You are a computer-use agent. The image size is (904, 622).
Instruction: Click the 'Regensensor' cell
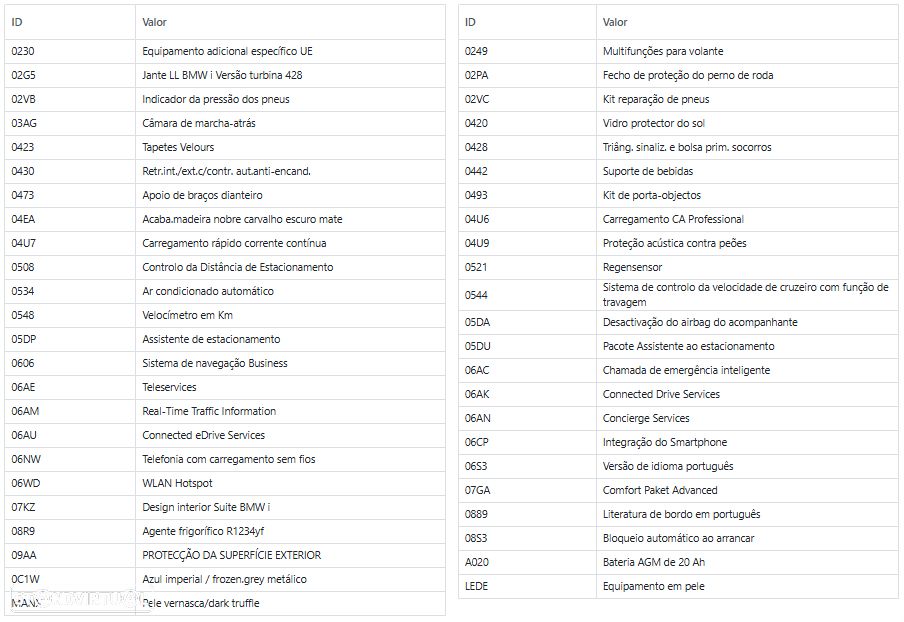click(747, 267)
